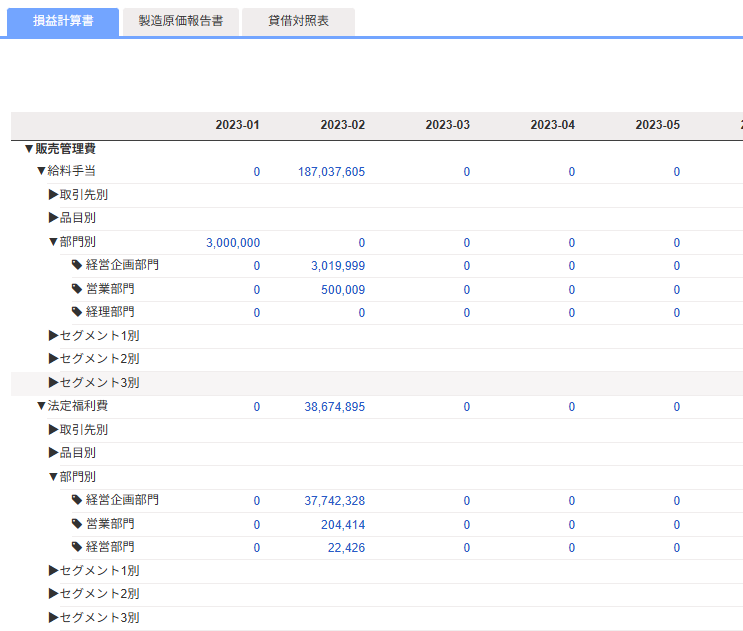Click 給料手当 zero value for 2023-01

click(x=257, y=171)
